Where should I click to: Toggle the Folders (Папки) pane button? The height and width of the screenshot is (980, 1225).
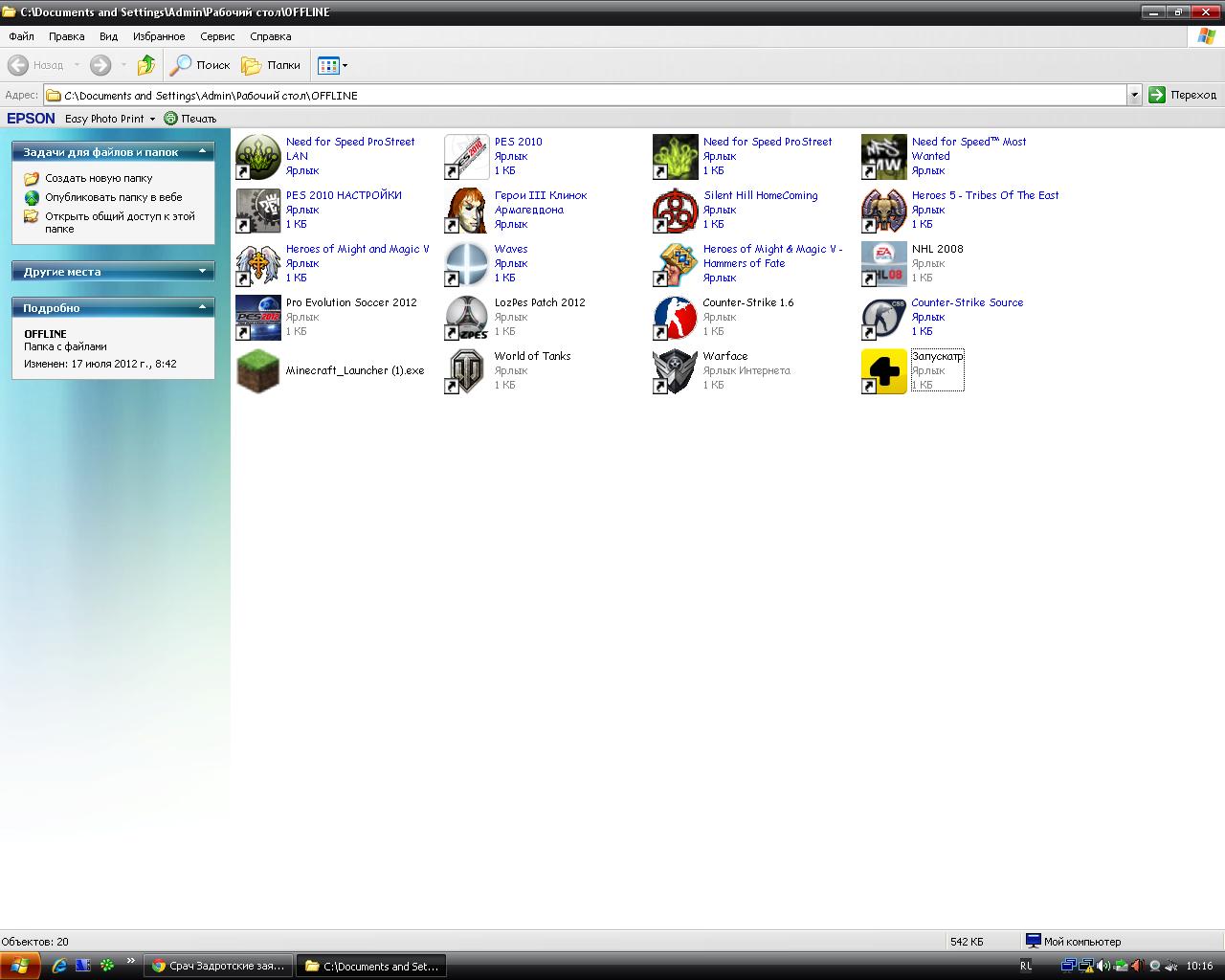pyautogui.click(x=271, y=65)
